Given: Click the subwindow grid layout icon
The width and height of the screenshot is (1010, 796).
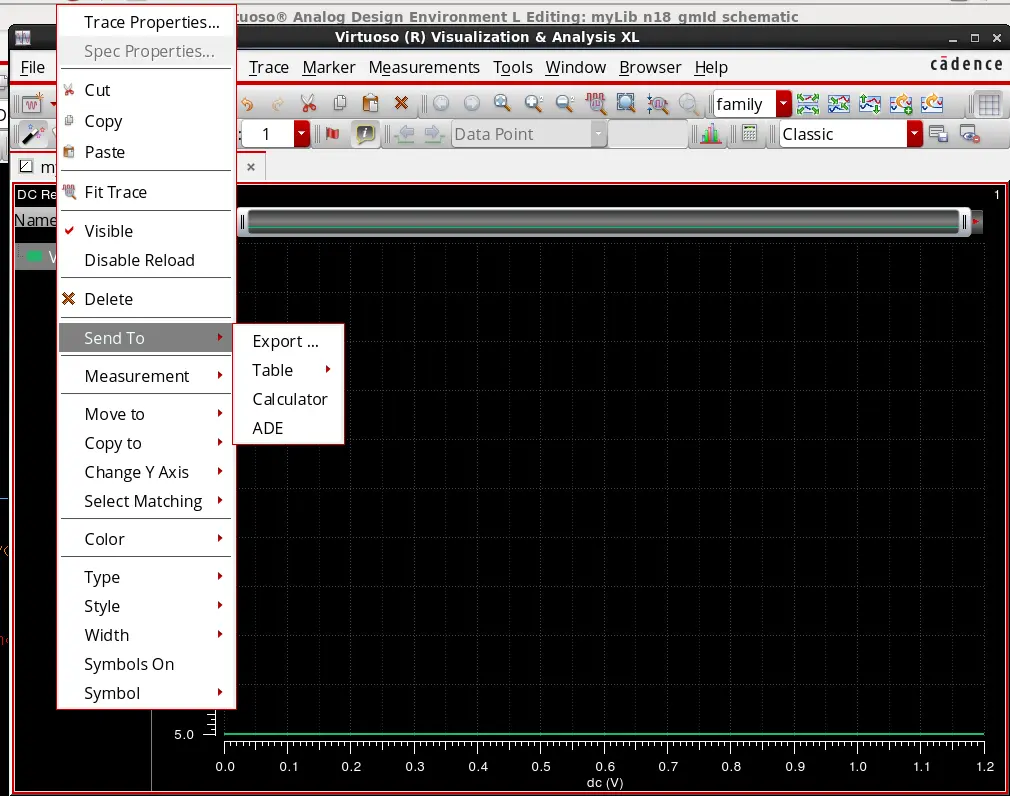Looking at the screenshot, I should click(989, 104).
